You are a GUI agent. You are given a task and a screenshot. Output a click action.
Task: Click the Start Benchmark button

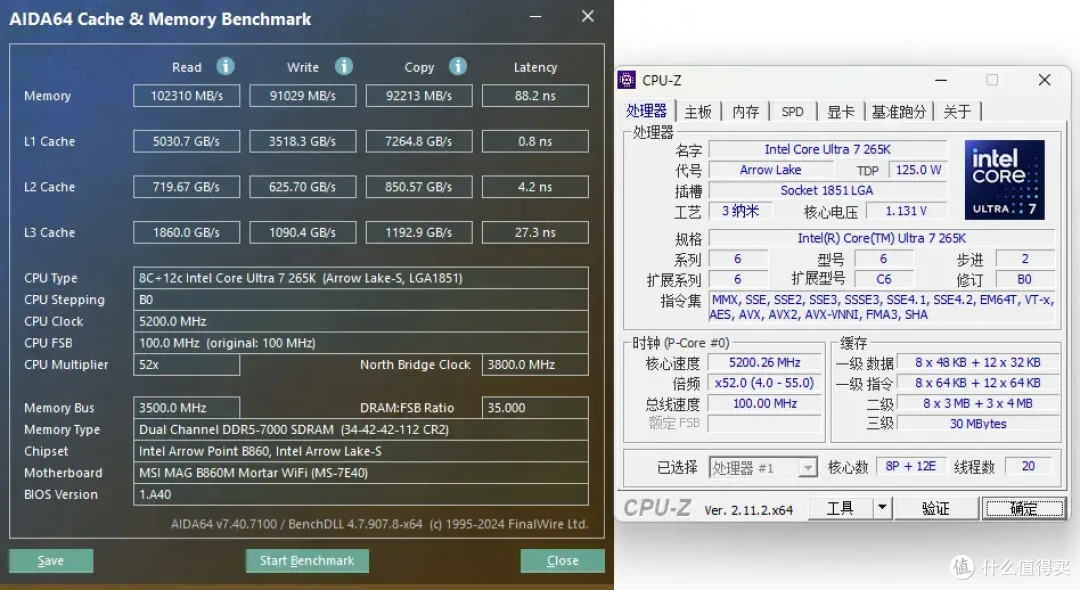[x=307, y=560]
